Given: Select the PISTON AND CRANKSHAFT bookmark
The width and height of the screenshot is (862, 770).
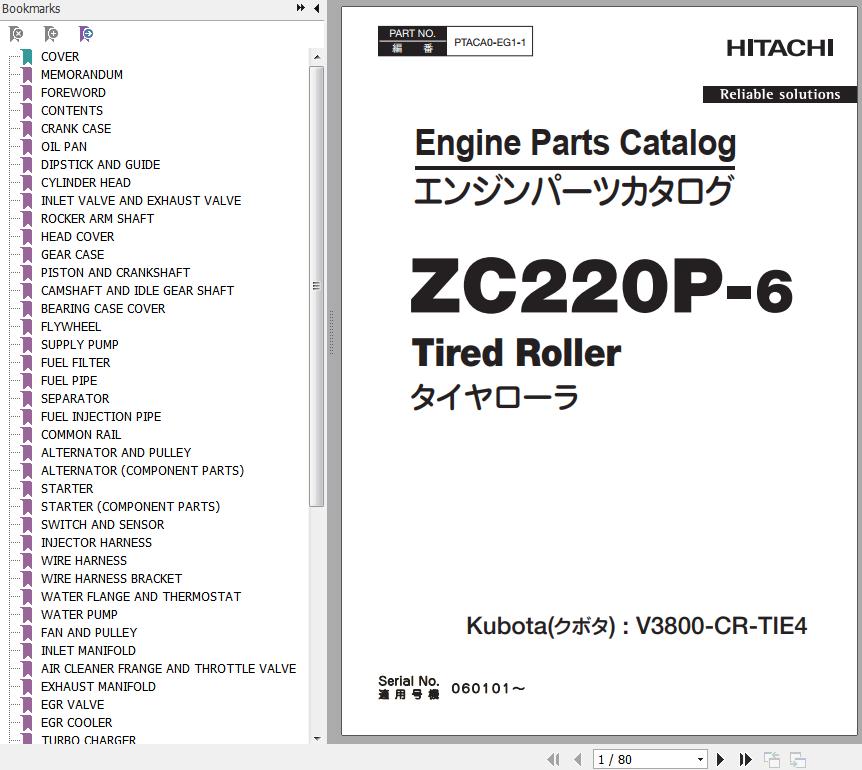Looking at the screenshot, I should coord(115,273).
